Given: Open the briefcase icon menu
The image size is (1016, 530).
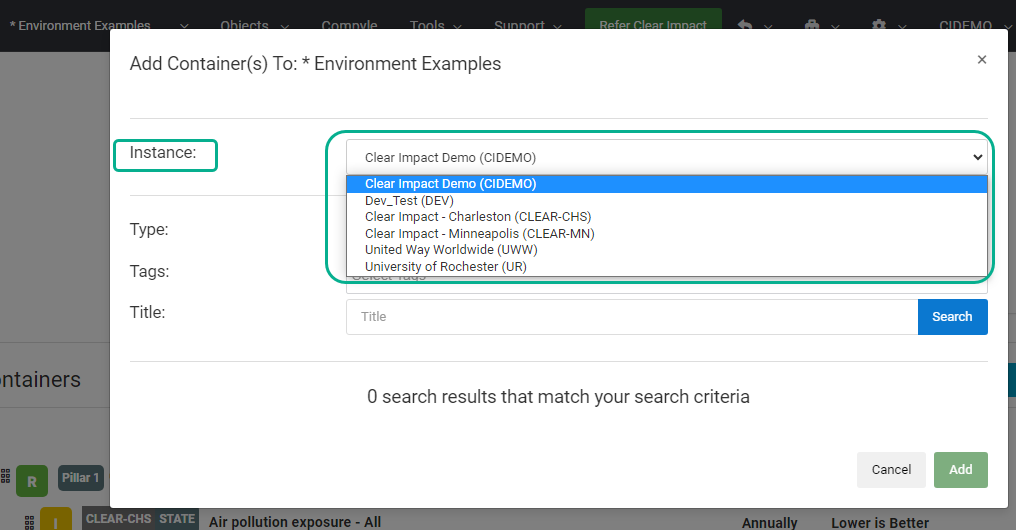Looking at the screenshot, I should tap(812, 26).
